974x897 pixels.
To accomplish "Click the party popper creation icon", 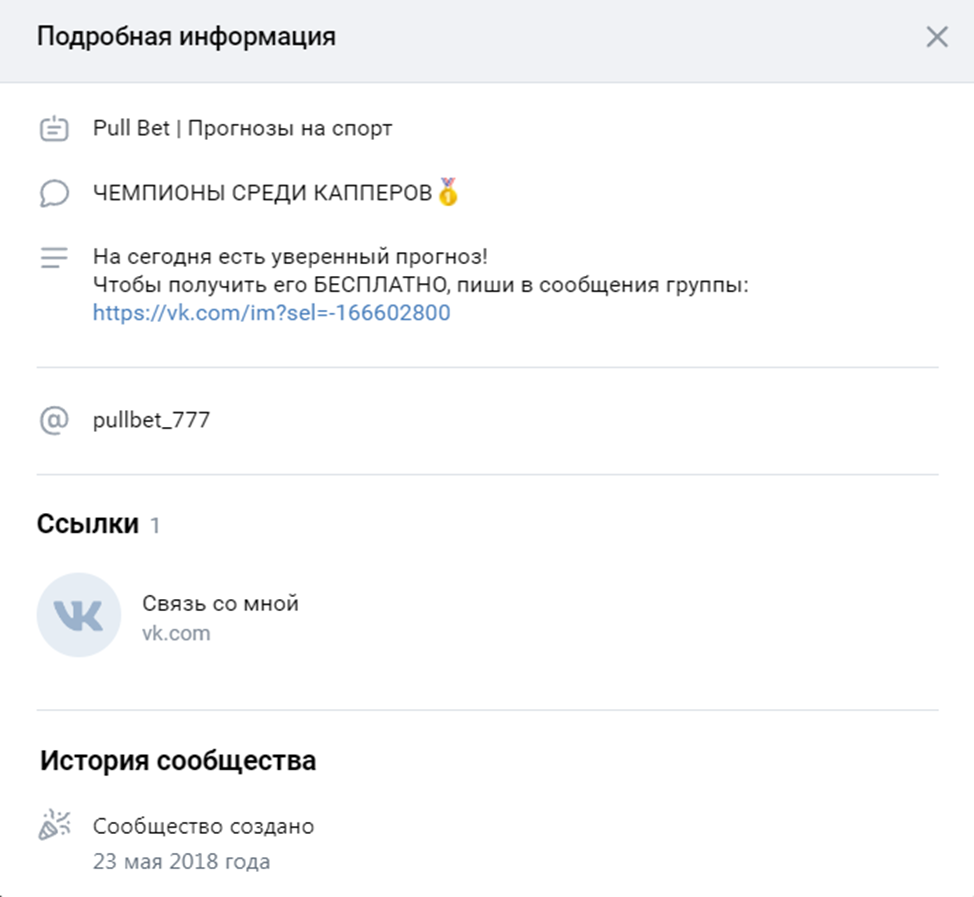I will tap(55, 825).
